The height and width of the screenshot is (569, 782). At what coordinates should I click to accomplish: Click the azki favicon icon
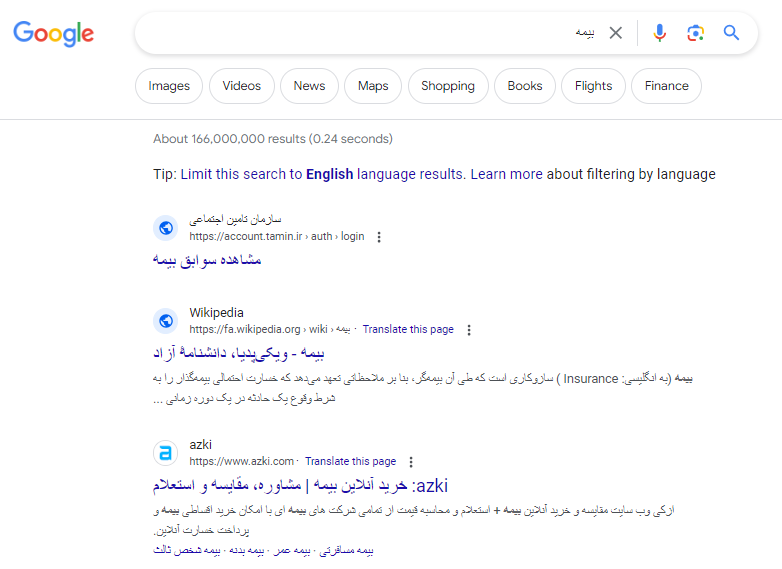tap(166, 453)
